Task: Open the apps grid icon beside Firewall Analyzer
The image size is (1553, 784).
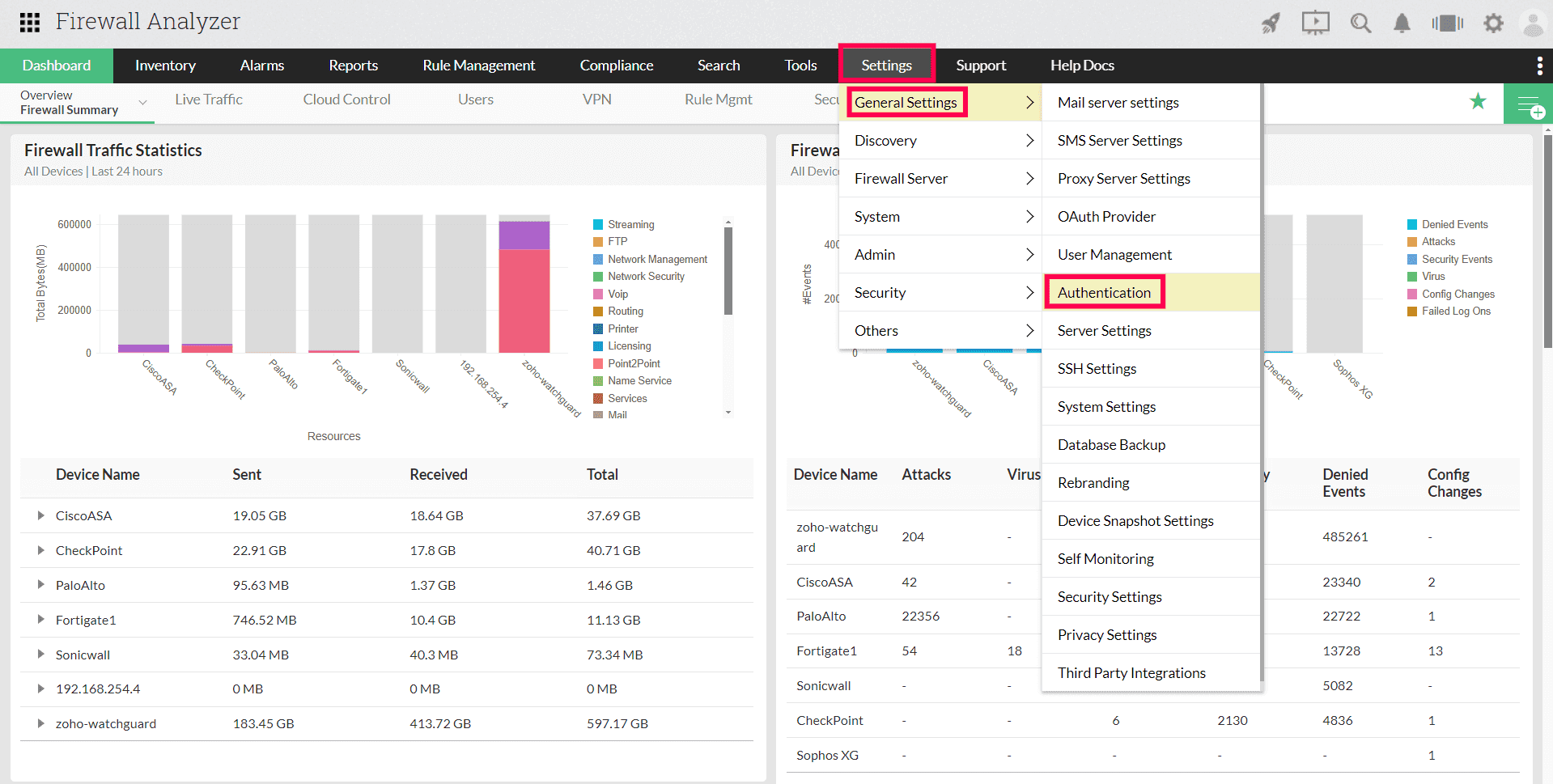Action: [29, 22]
